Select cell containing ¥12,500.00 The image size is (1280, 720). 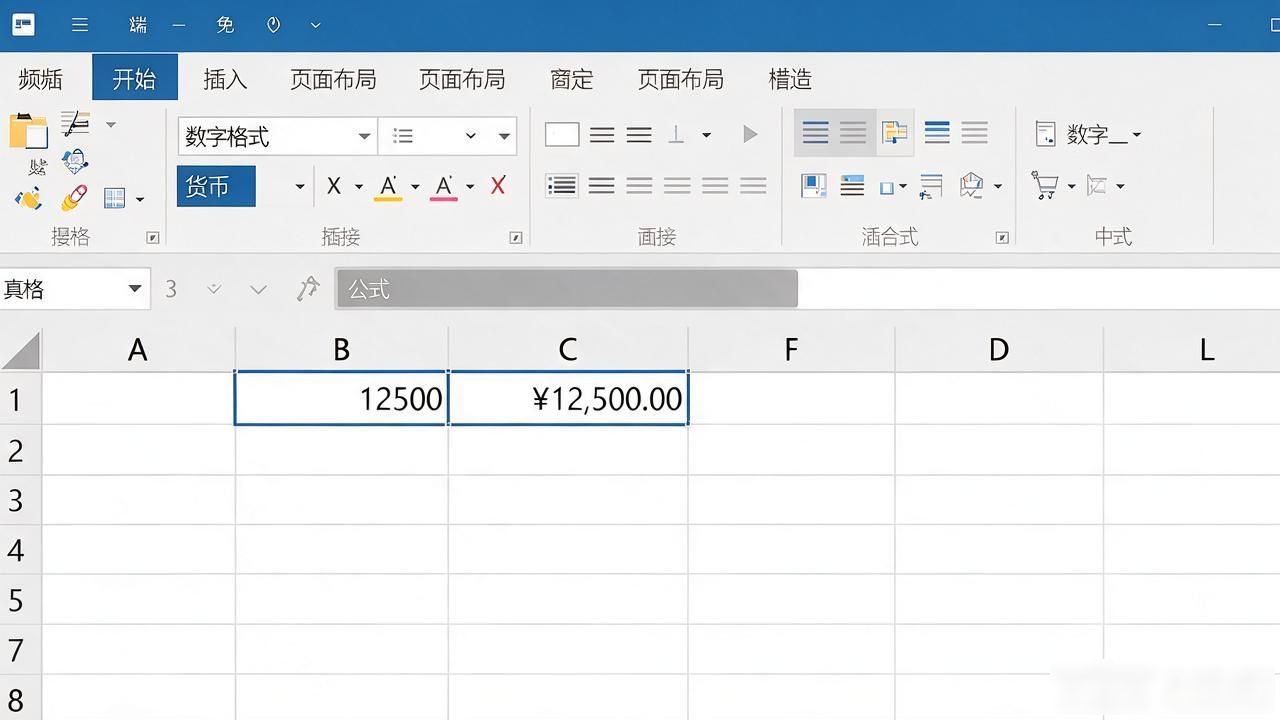[568, 399]
